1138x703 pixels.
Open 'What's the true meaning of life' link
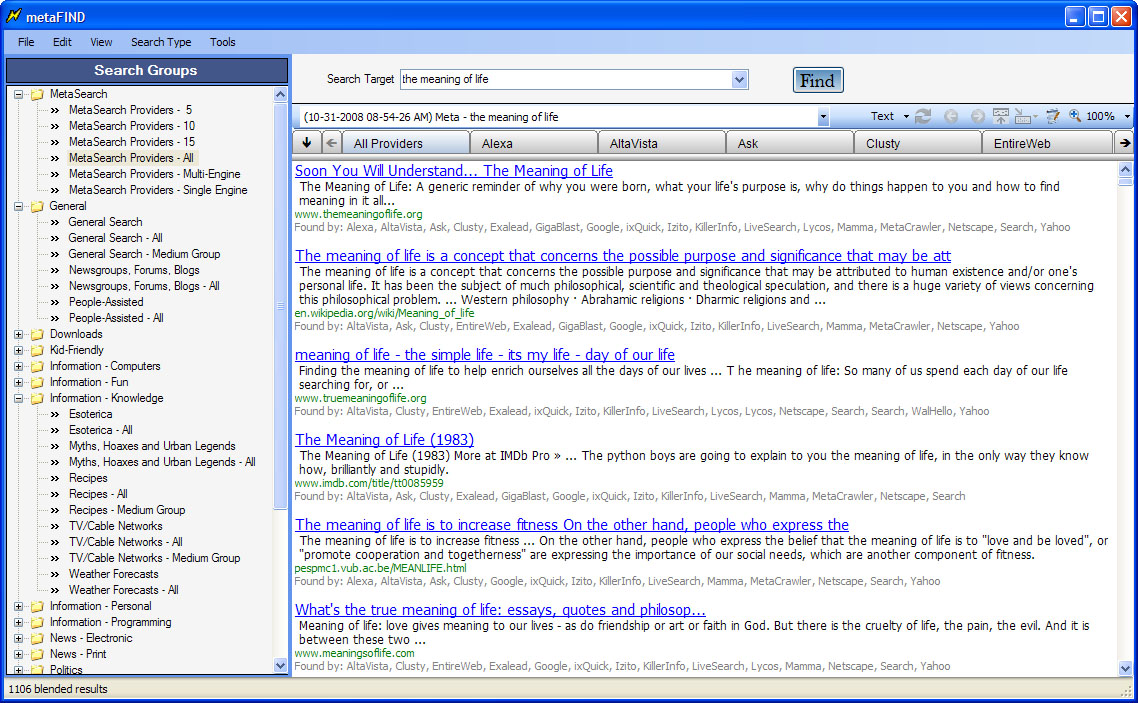click(500, 609)
